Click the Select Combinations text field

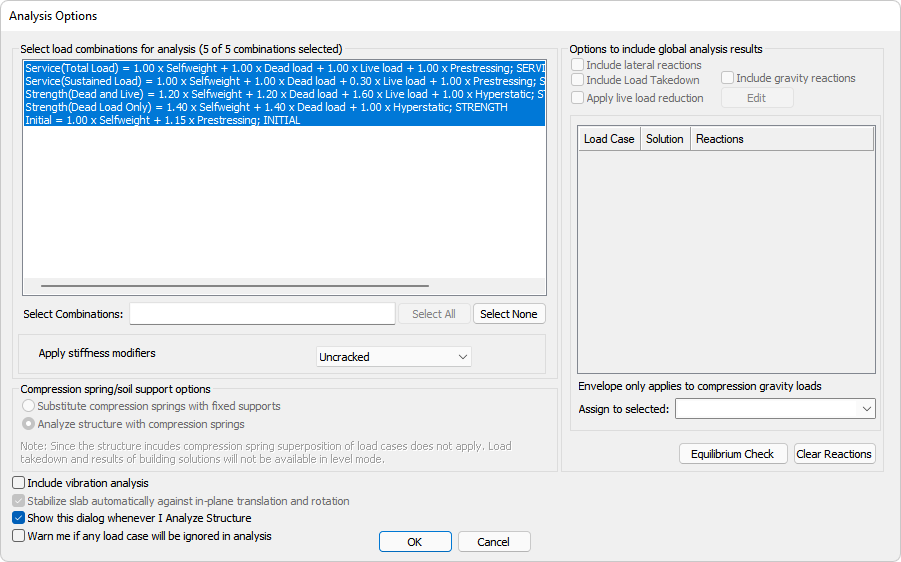262,314
